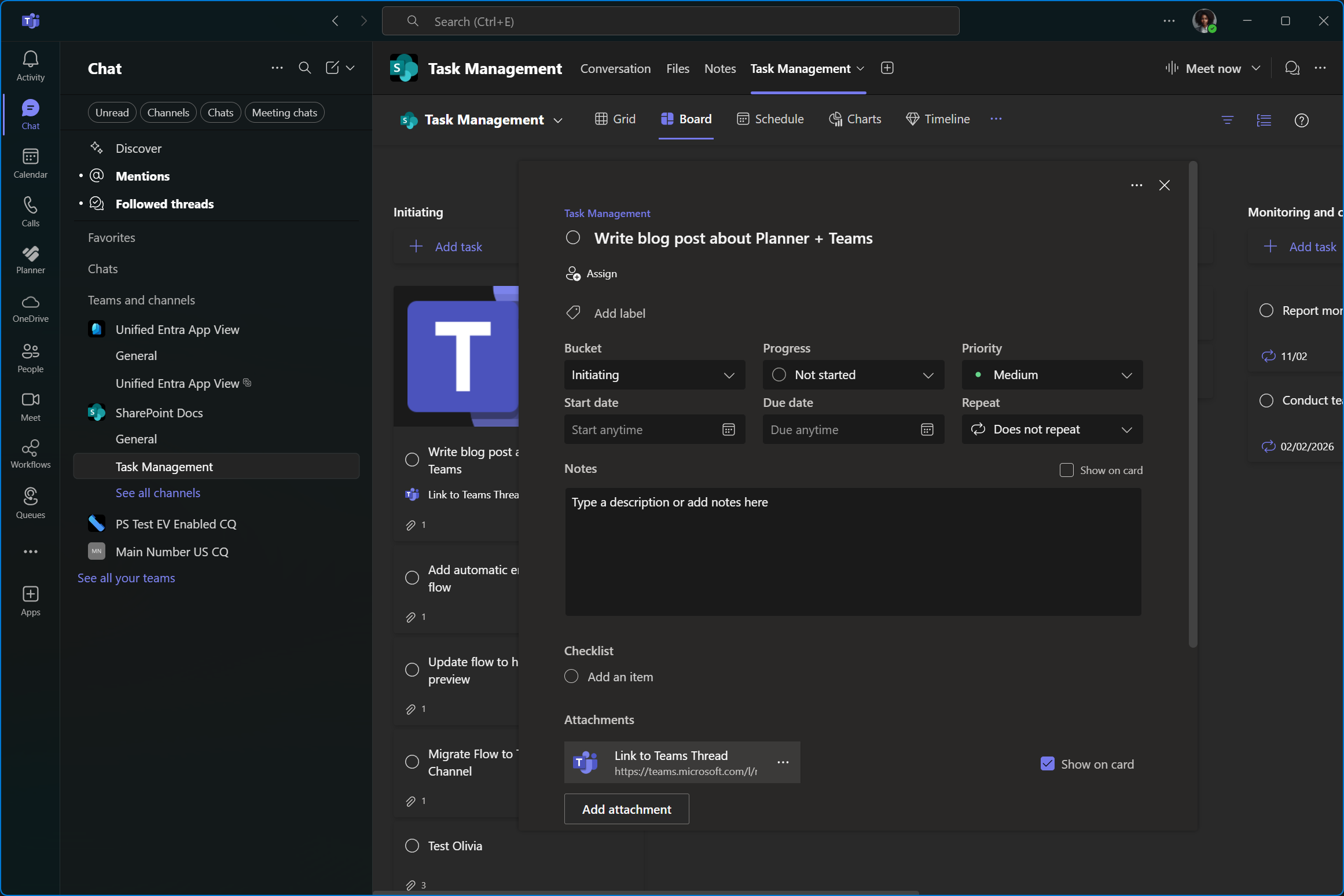Image resolution: width=1344 pixels, height=896 pixels.
Task: Filter chats by Unread pill
Action: [112, 112]
